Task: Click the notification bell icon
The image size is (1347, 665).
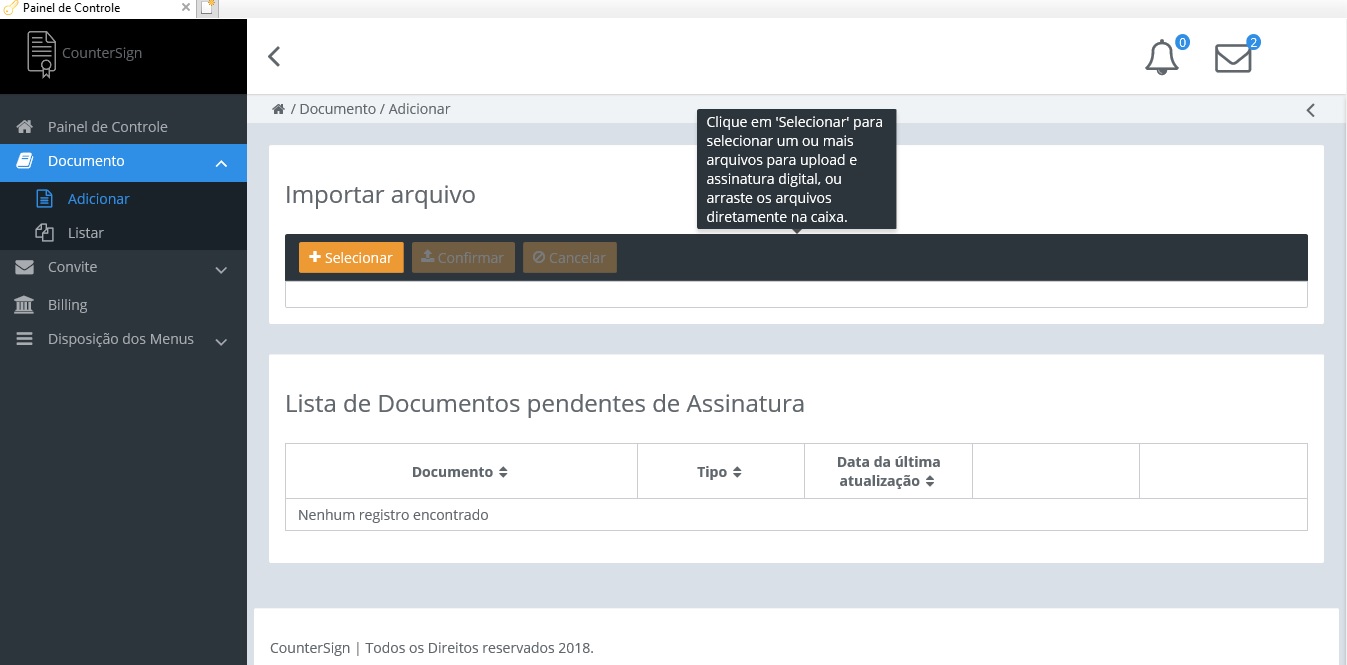Action: click(1161, 58)
